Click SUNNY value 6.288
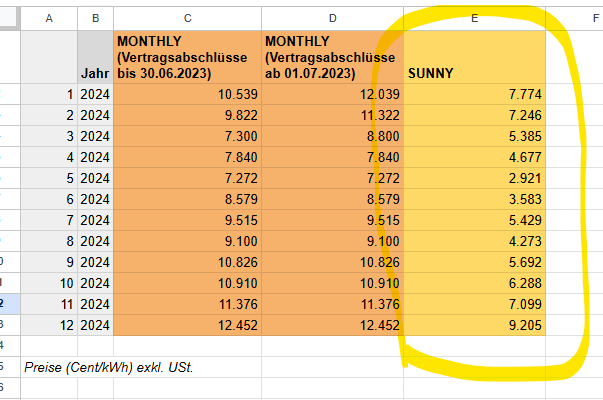603x400 pixels. point(475,283)
